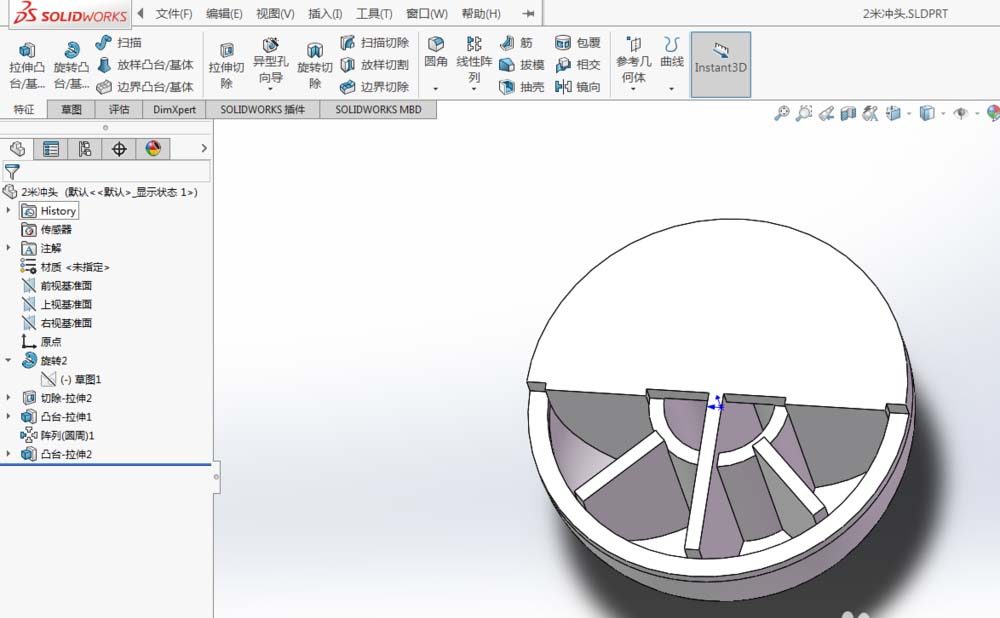Open the DimXpertManager crosshair tab

119,149
